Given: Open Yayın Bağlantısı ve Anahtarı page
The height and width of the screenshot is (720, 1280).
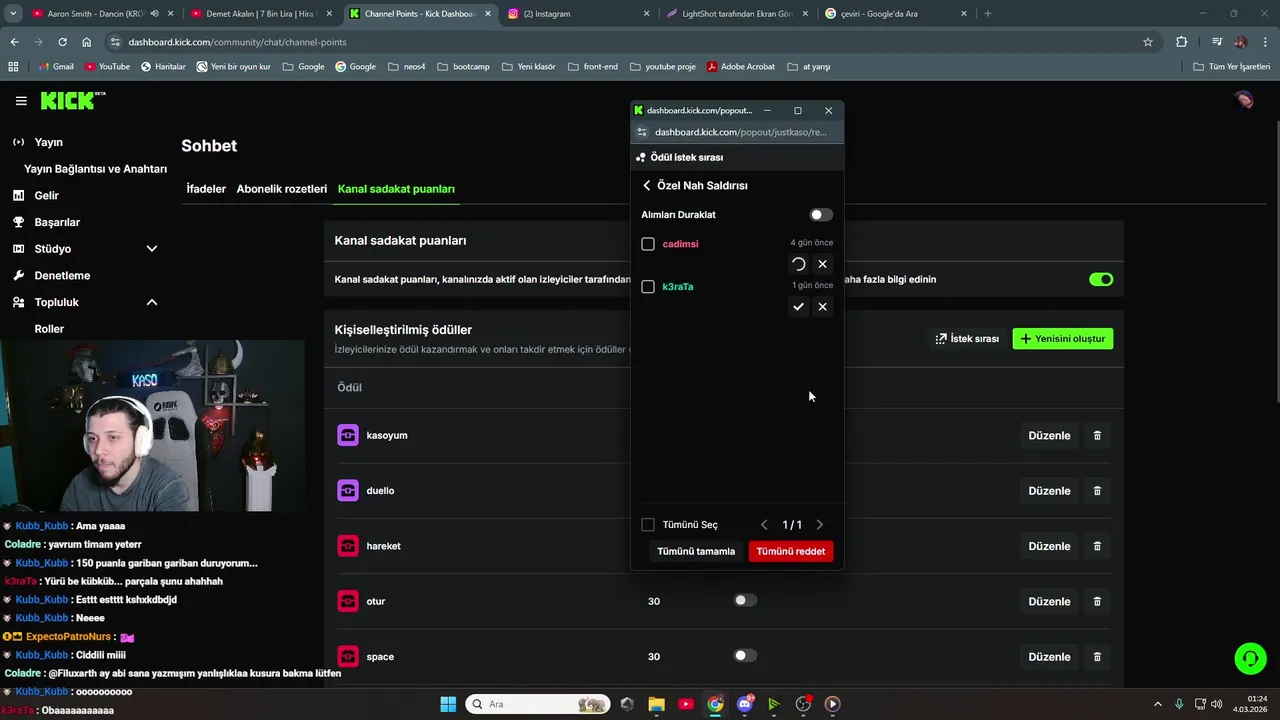Looking at the screenshot, I should click(95, 169).
